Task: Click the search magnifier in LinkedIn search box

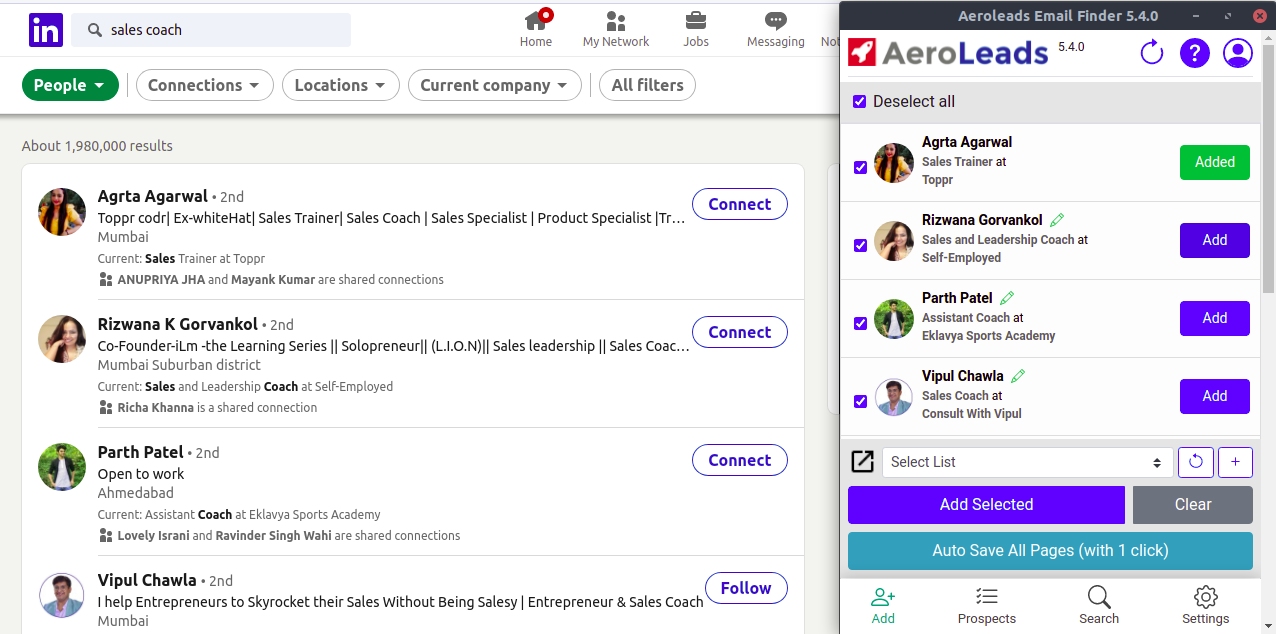Action: point(95,30)
